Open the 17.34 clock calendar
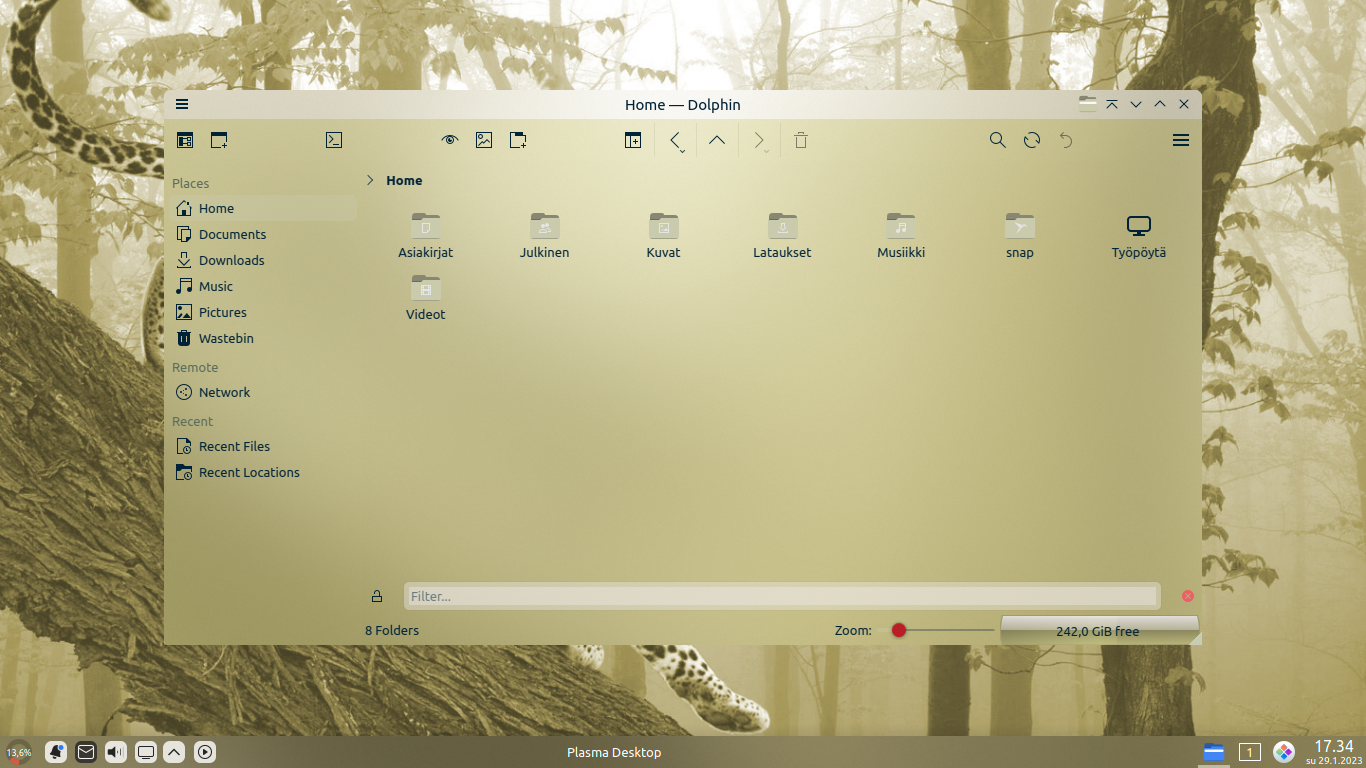Viewport: 1366px width, 768px height. coord(1333,752)
